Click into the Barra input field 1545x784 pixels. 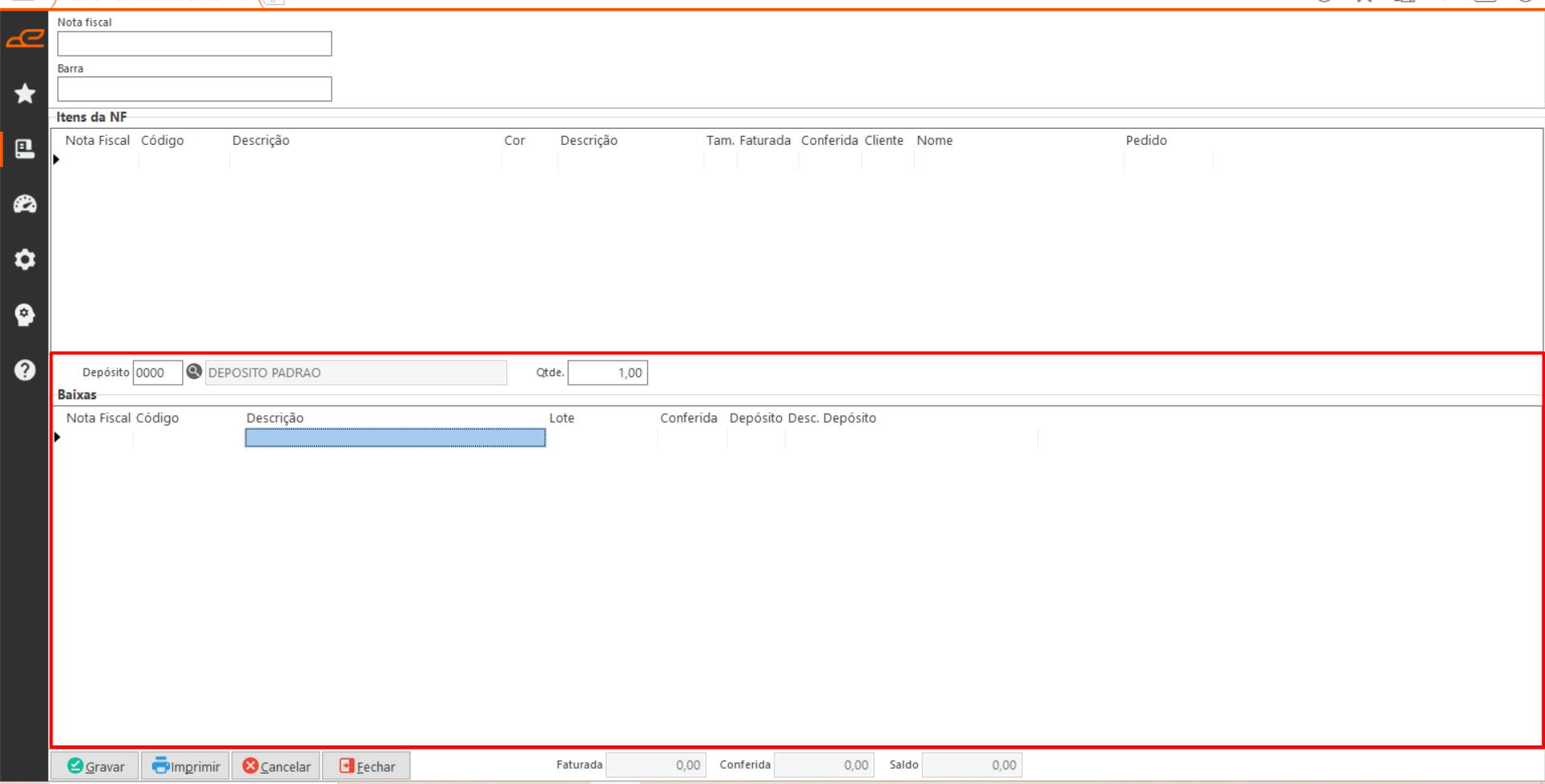tap(194, 89)
